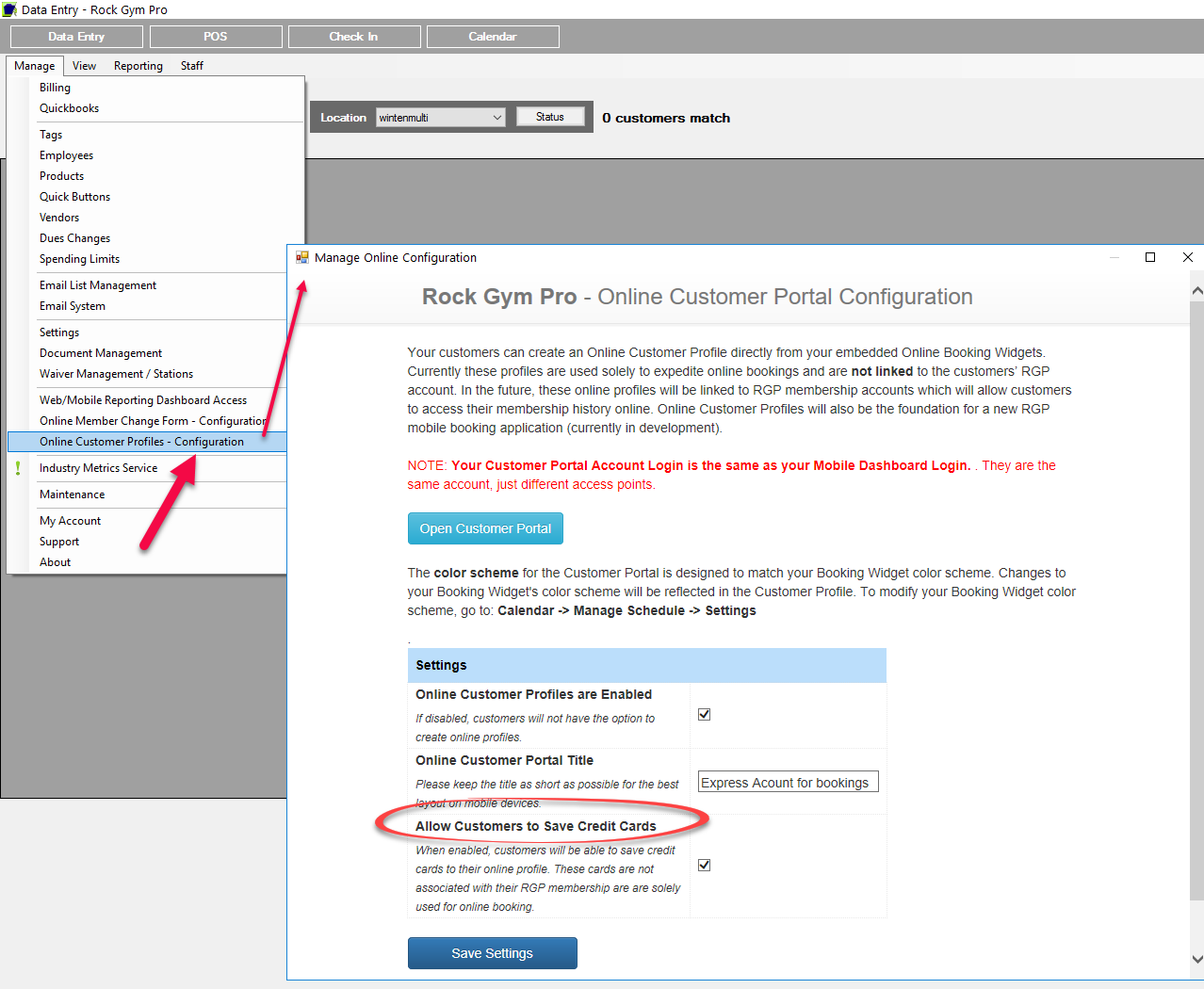Click the '0 customers match' text
This screenshot has height=989, width=1204.
pos(666,118)
